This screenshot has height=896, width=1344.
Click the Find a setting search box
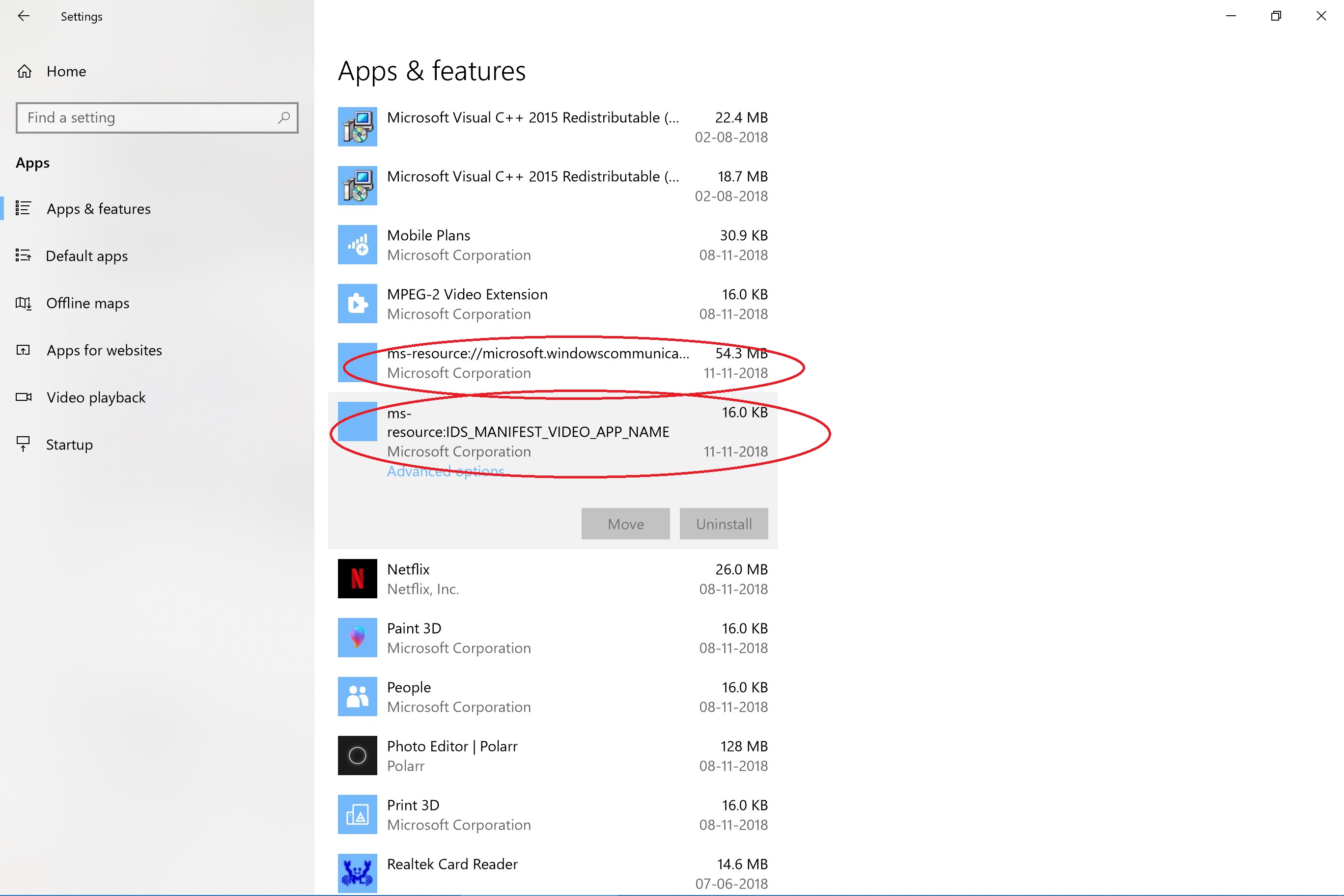point(157,118)
